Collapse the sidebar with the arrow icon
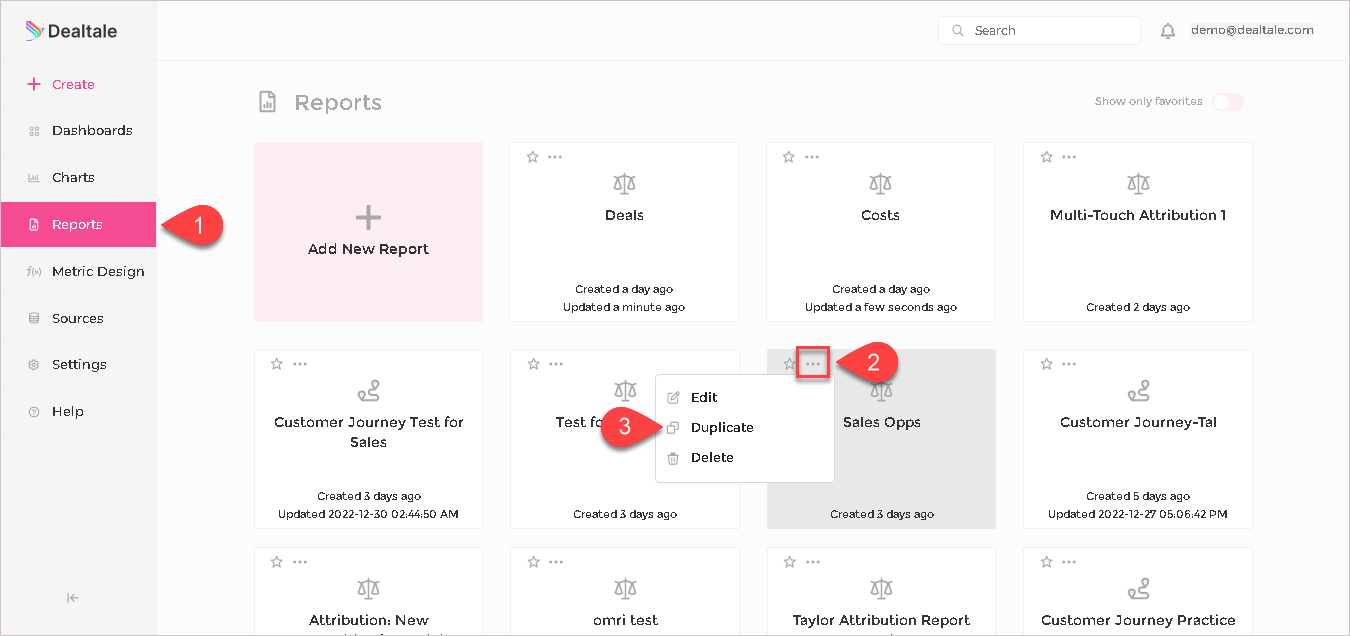 tap(73, 598)
